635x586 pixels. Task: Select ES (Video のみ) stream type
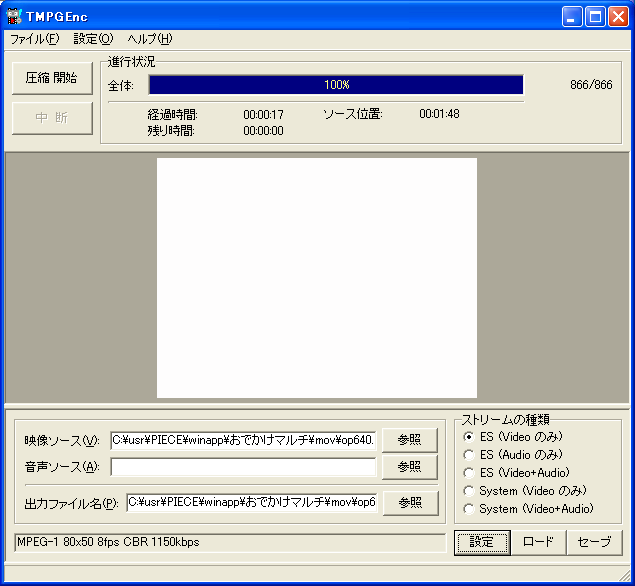[513, 437]
